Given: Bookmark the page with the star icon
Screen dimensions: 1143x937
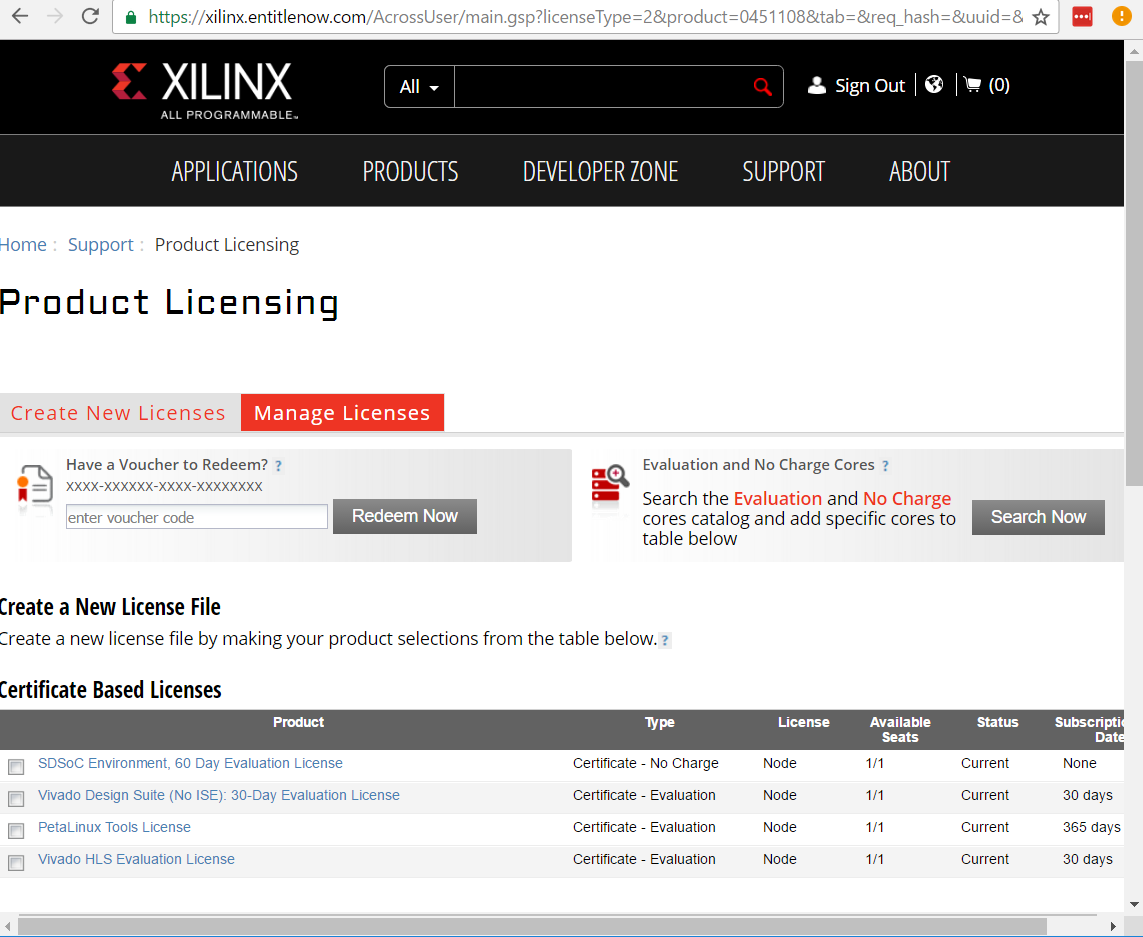Looking at the screenshot, I should pyautogui.click(x=1041, y=18).
